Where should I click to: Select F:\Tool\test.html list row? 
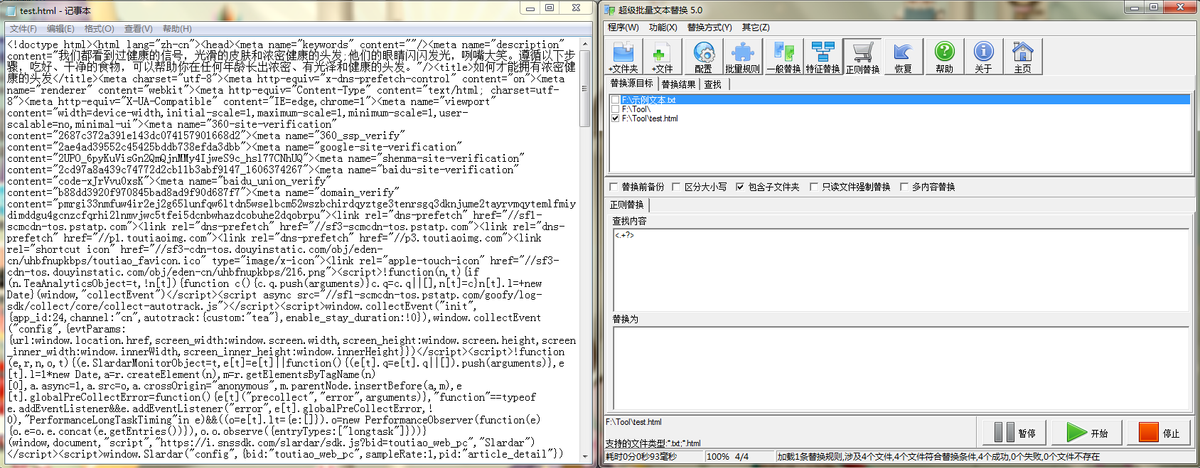899,118
